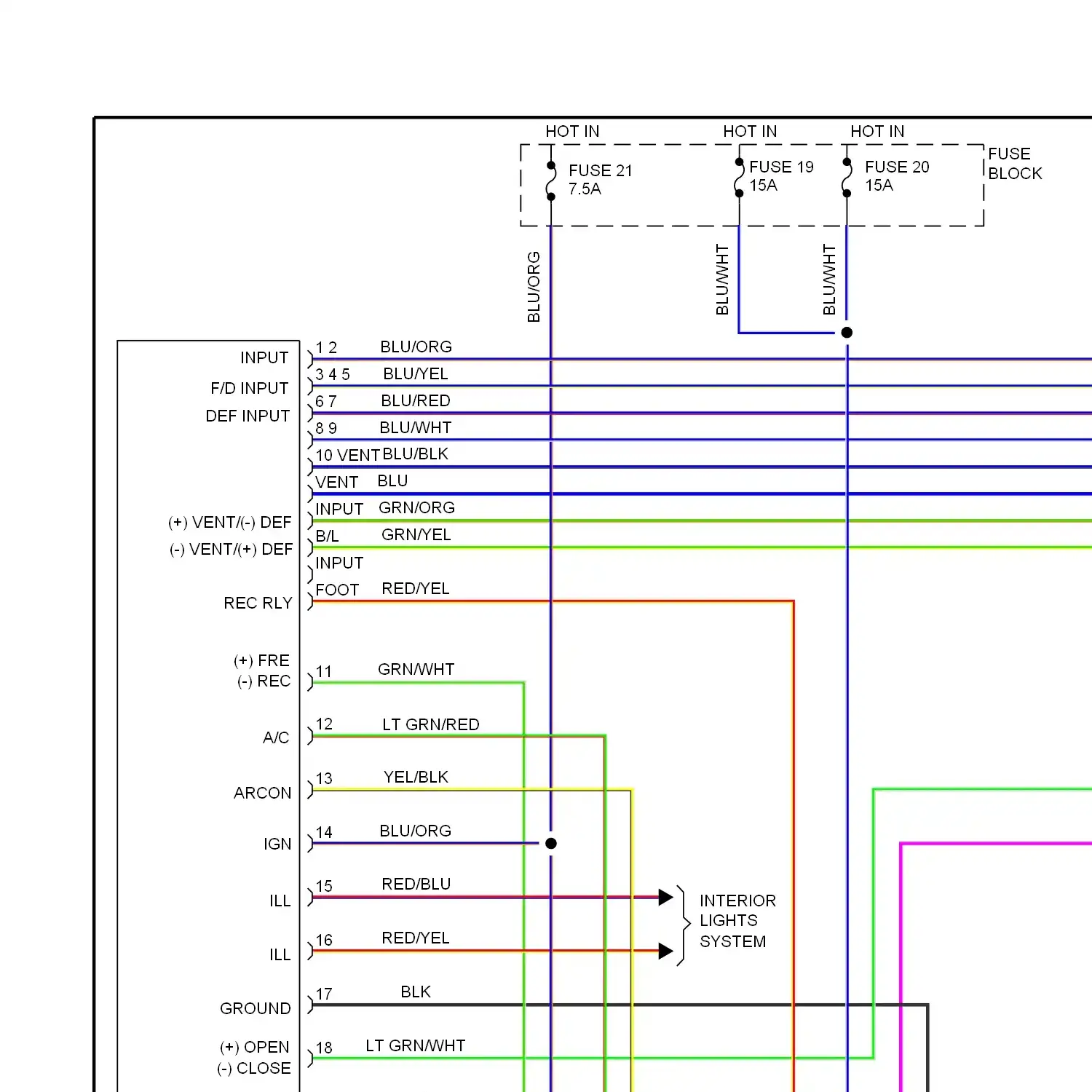Screen dimensions: 1092x1092
Task: Click the GRN/WHT wire label at pin 11
Action: (416, 669)
